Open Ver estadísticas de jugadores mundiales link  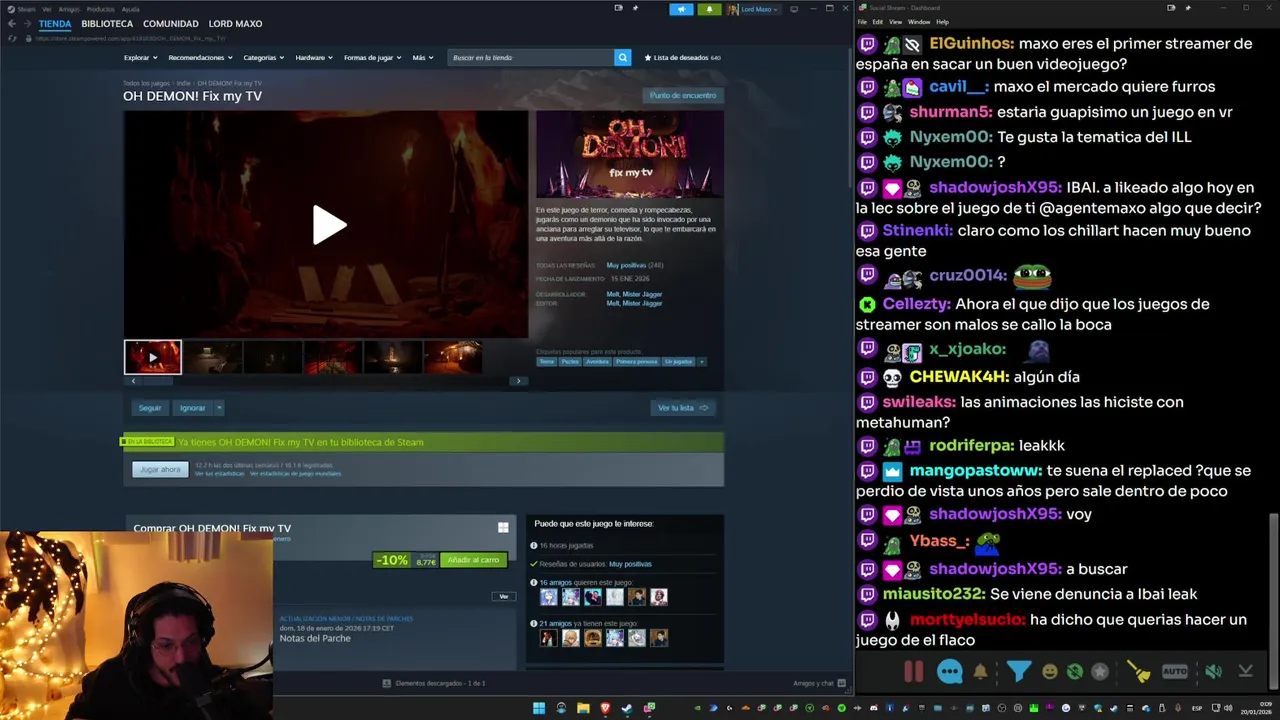295,474
